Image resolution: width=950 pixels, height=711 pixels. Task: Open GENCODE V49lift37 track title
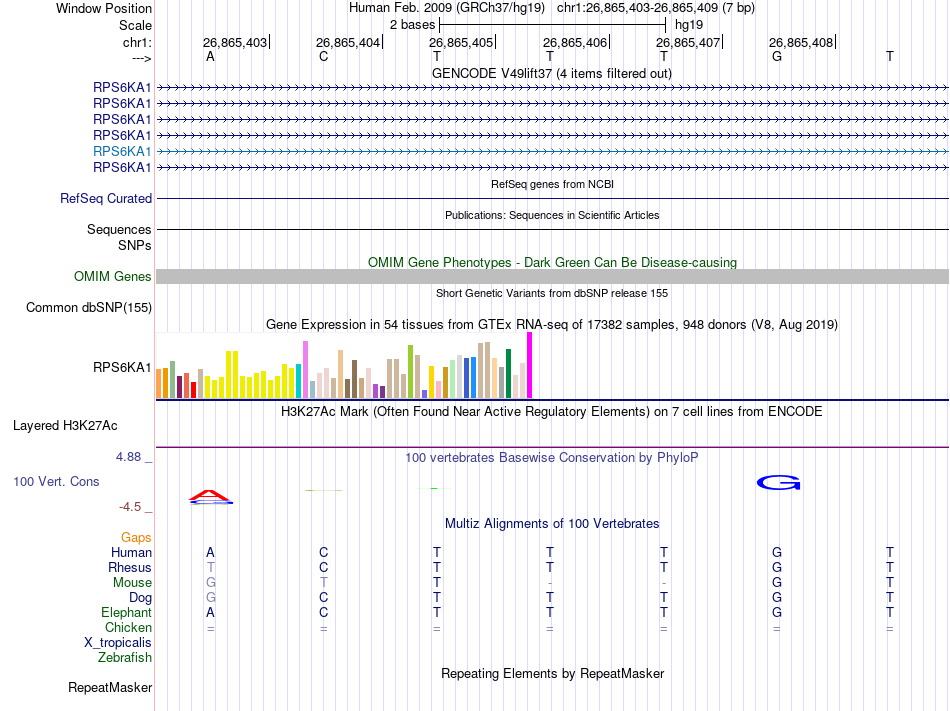[x=551, y=73]
